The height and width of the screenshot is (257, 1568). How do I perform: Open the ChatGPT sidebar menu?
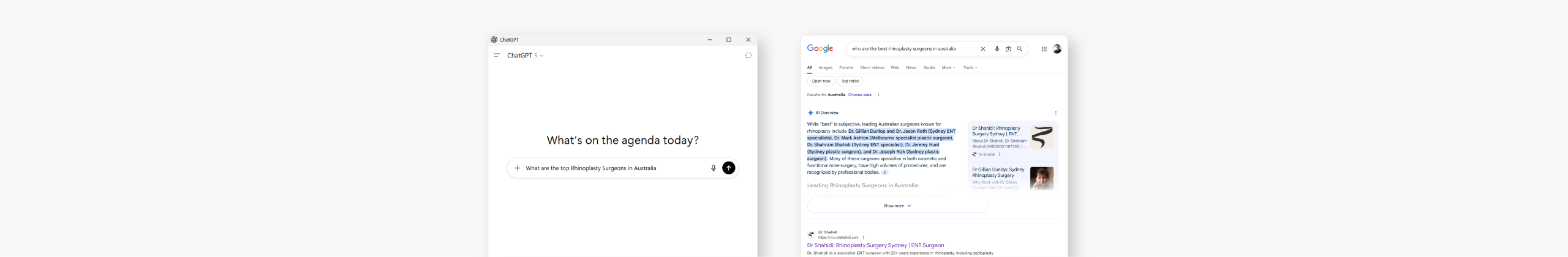(497, 56)
